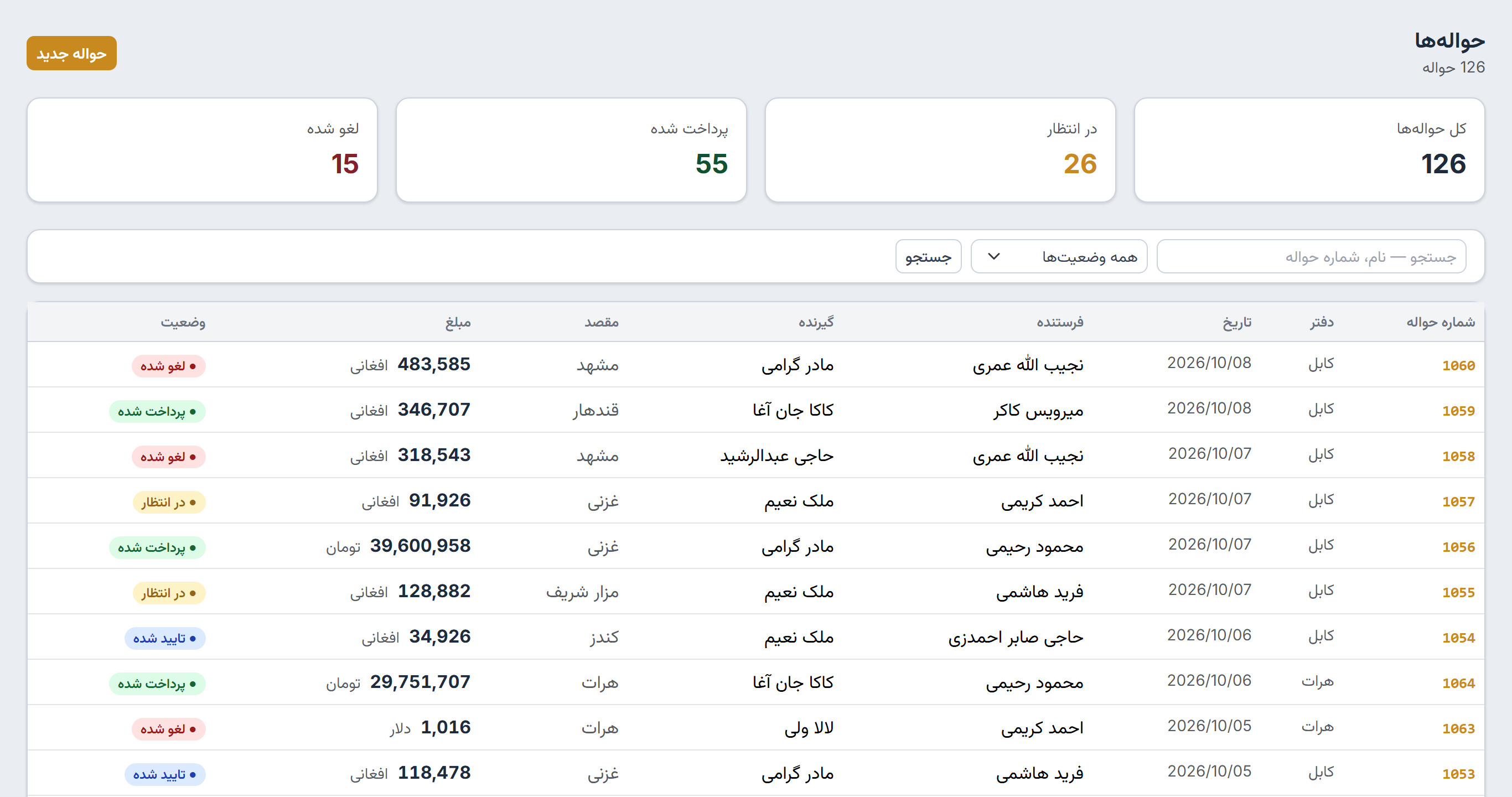The width and height of the screenshot is (1512, 797).
Task: Click destination مزار شریف
Action: (582, 592)
